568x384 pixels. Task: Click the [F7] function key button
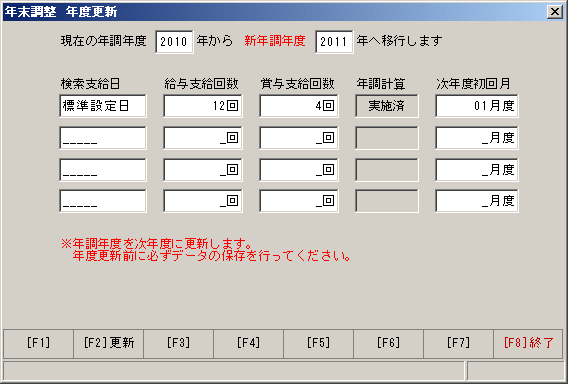tap(458, 343)
